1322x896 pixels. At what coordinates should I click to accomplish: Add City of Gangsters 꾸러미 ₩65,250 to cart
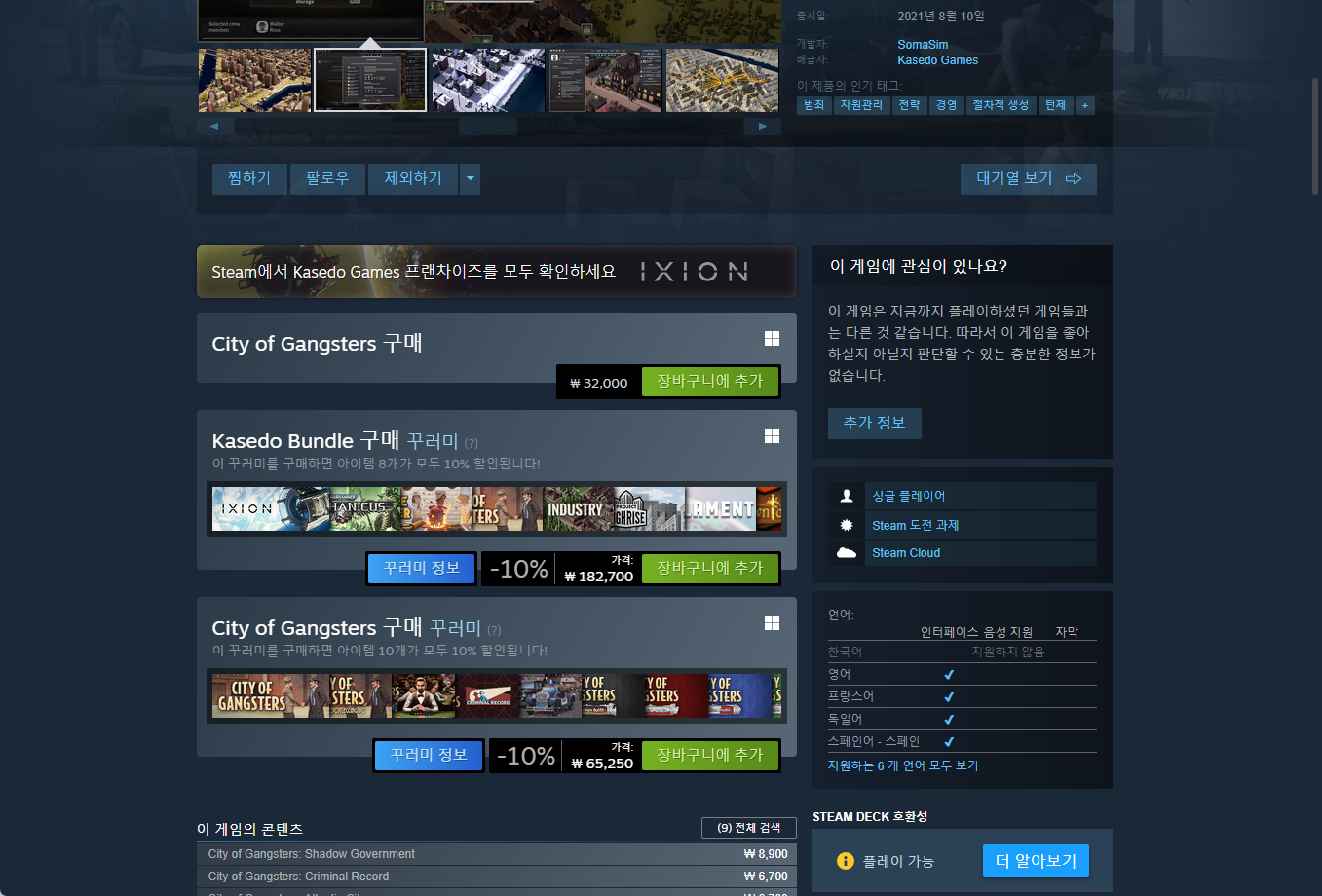pos(710,755)
